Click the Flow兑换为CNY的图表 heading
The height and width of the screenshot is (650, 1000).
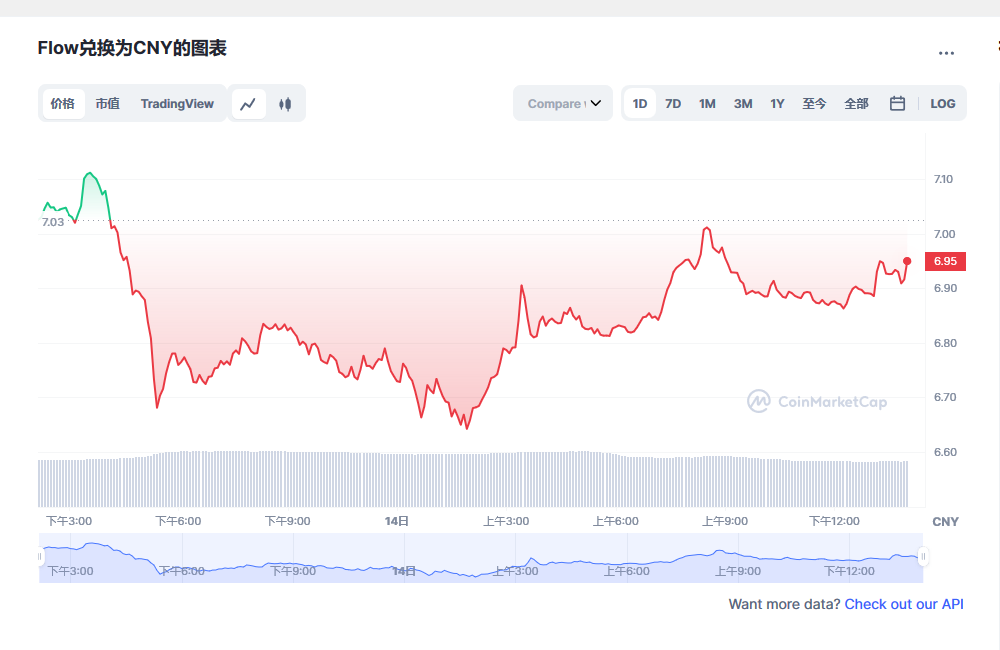132,48
